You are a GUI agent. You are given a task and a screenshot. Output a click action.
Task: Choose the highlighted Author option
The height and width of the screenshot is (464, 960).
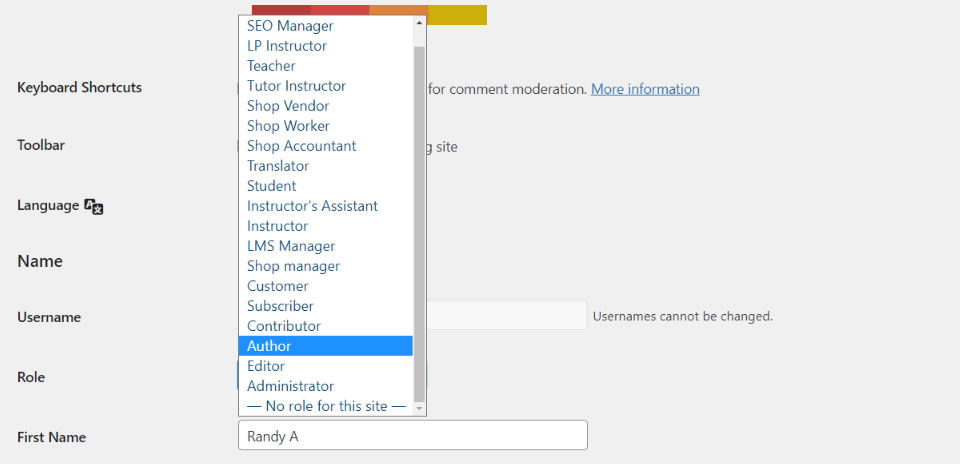[269, 346]
